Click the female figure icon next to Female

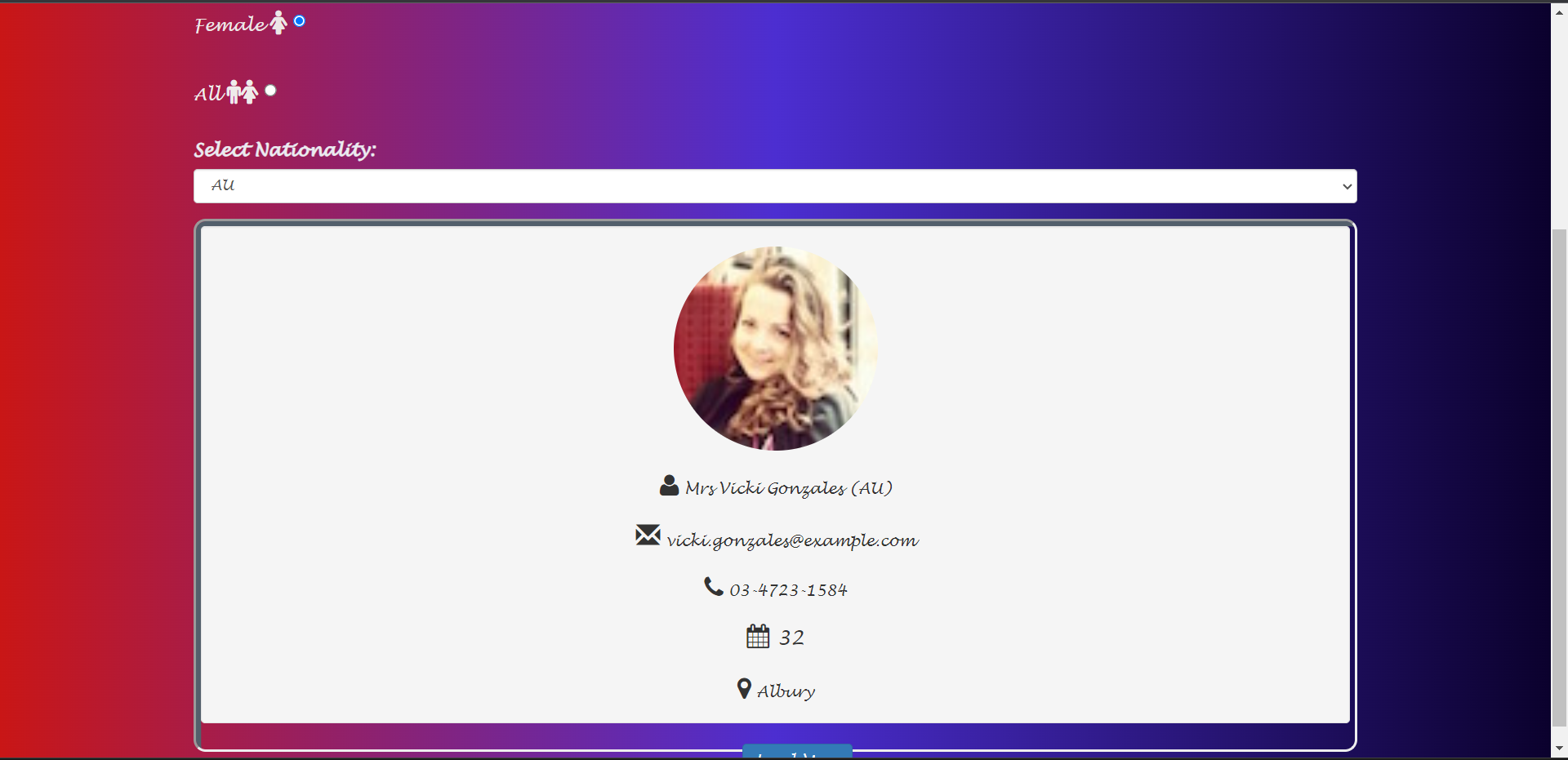tap(278, 23)
